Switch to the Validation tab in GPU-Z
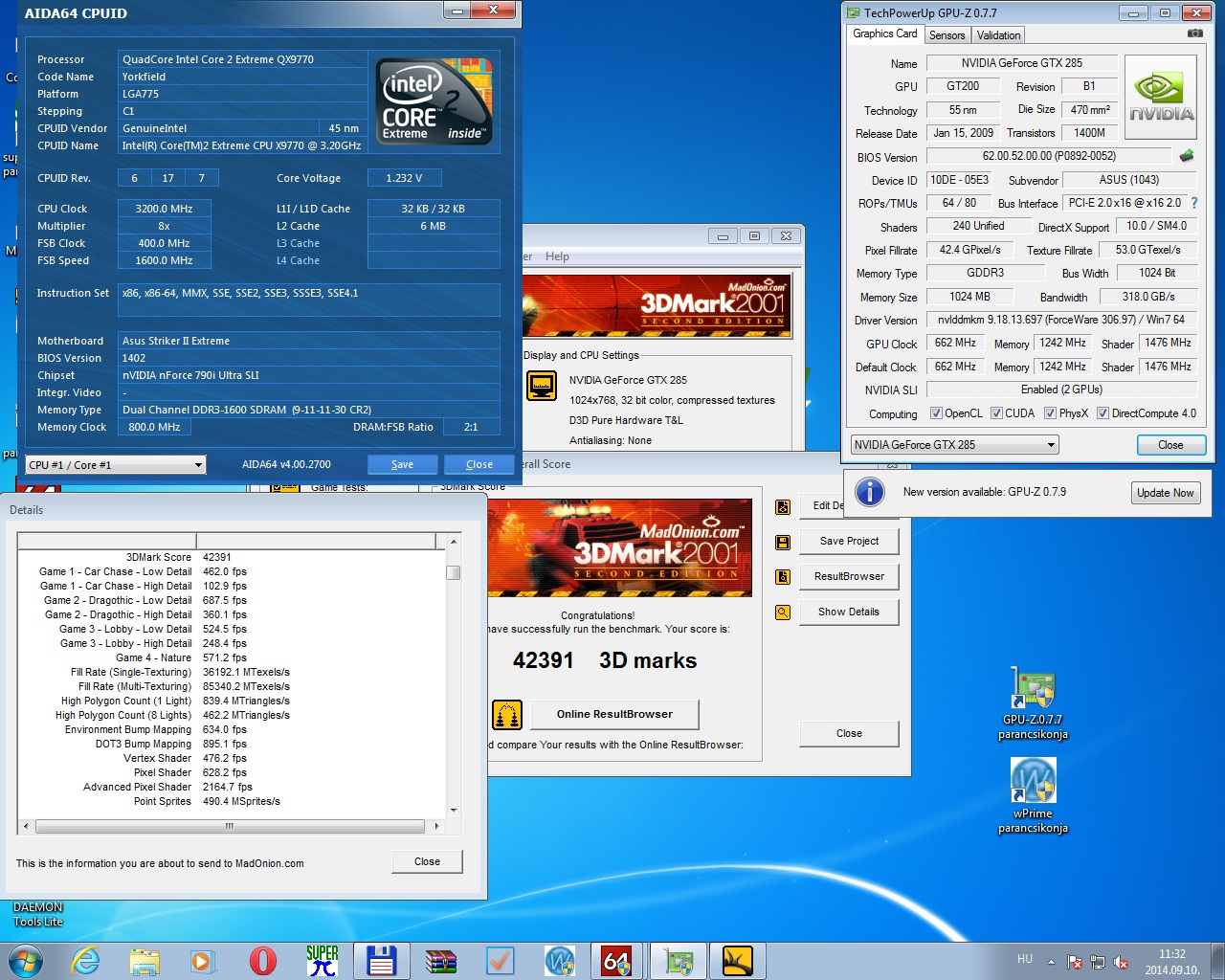This screenshot has width=1225, height=980. click(x=998, y=35)
